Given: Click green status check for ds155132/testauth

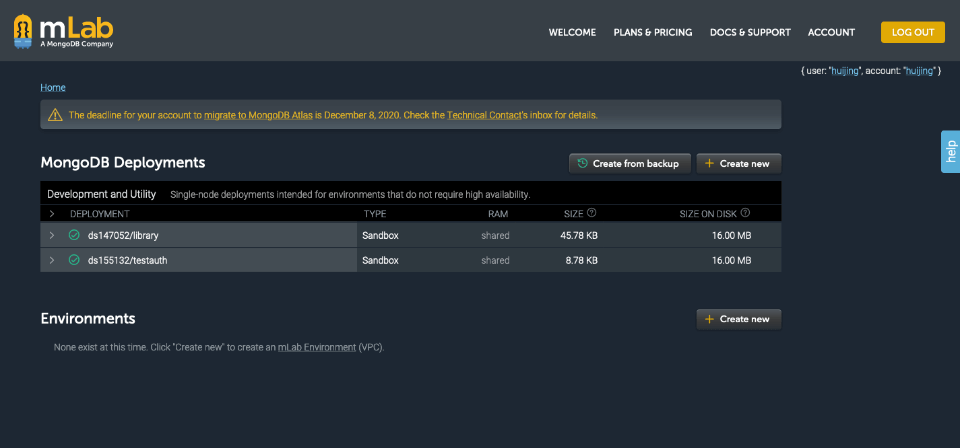Looking at the screenshot, I should [74, 260].
